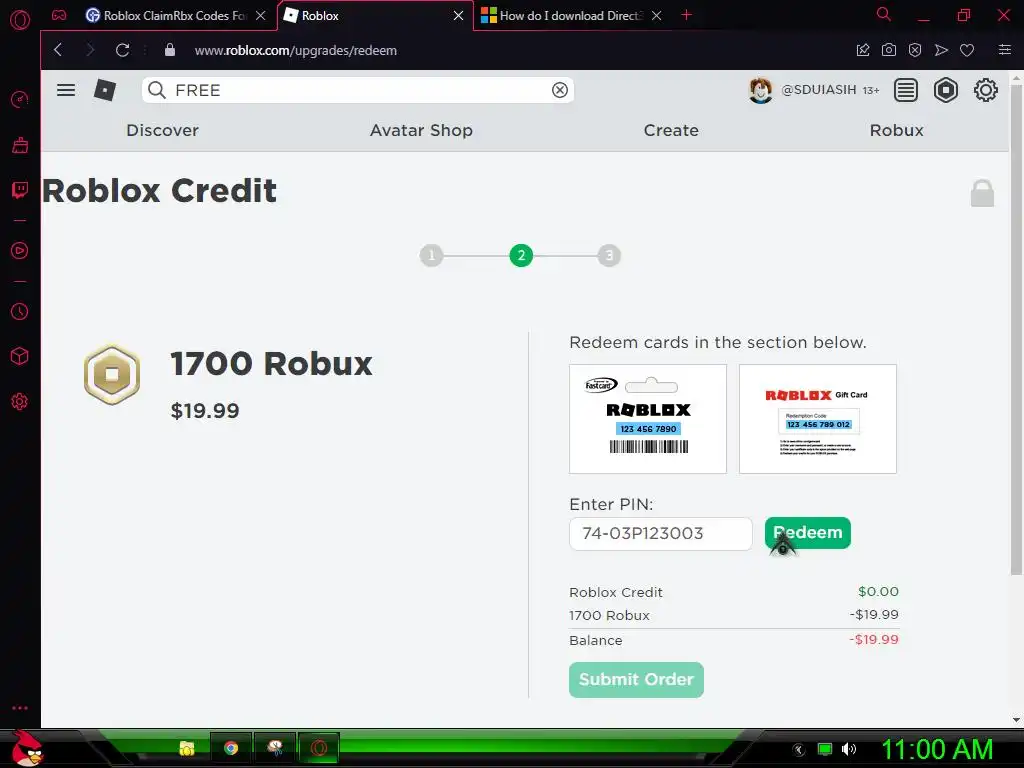Click the page vertical scrollbar thumb

click(1016, 330)
